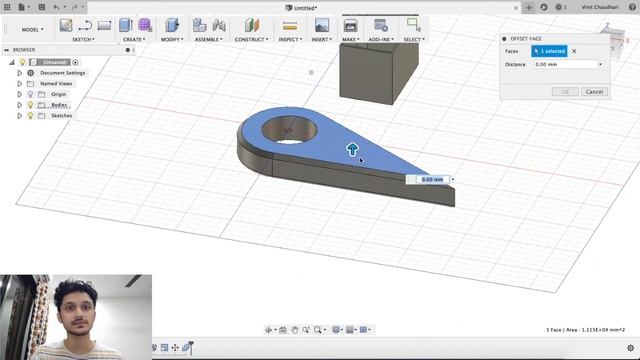Toggle visibility bulb for Bodies
This screenshot has width=640, height=360.
pos(30,105)
